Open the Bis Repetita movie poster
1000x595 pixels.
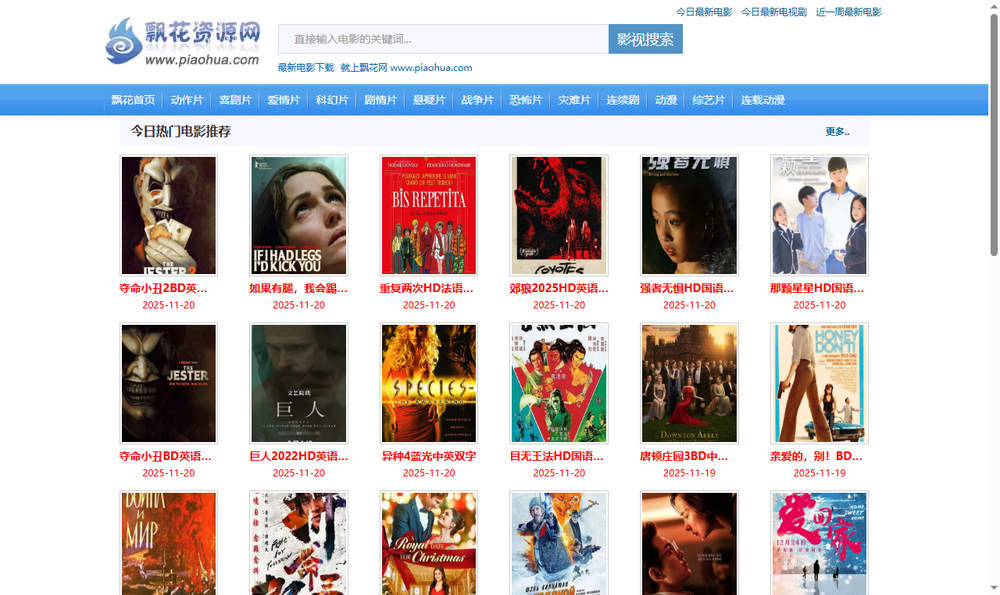[429, 216]
